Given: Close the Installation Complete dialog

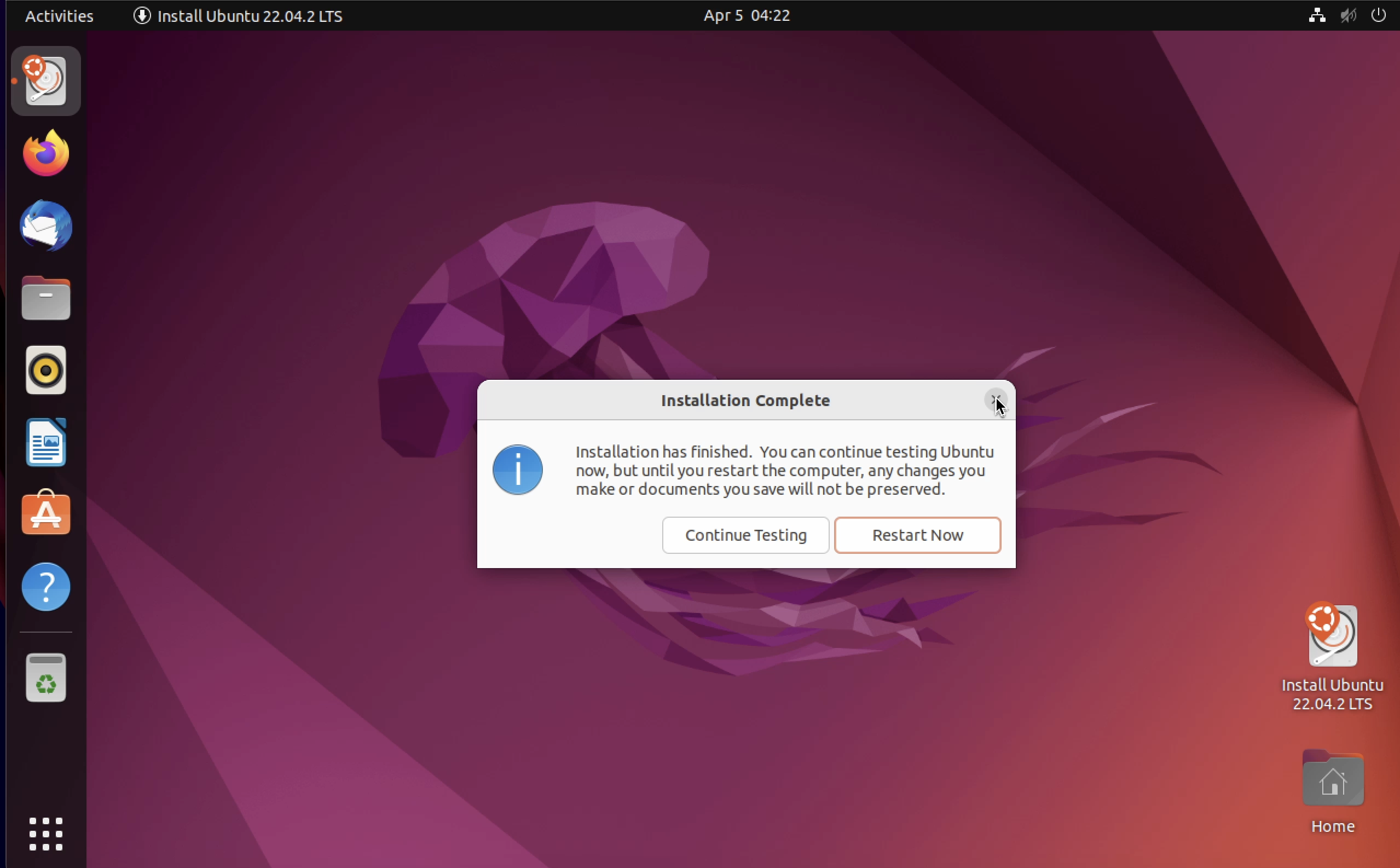Looking at the screenshot, I should coord(996,400).
